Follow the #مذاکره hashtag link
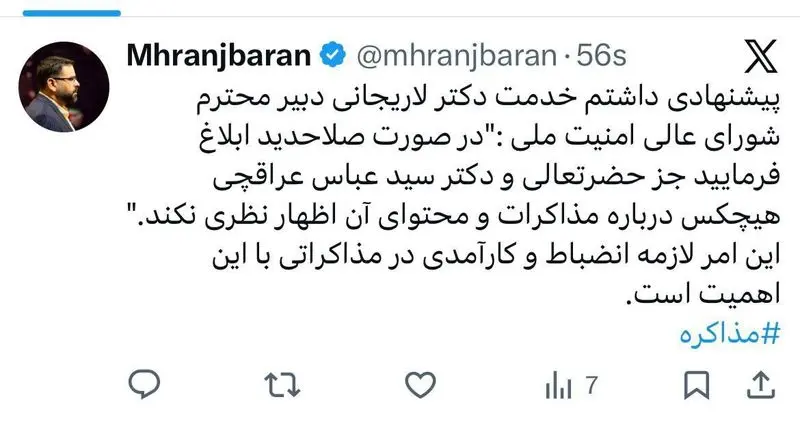The width and height of the screenshot is (800, 423). tap(730, 334)
